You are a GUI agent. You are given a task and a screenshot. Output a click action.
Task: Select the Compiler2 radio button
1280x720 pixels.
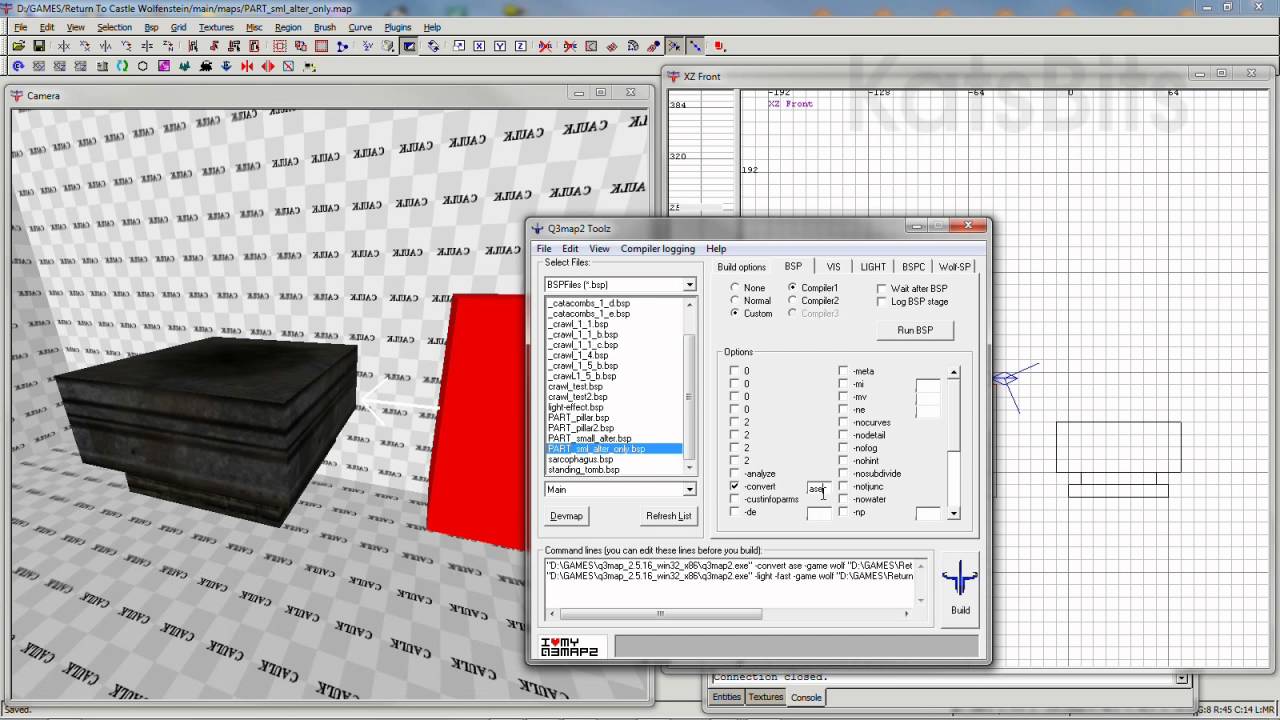[793, 300]
